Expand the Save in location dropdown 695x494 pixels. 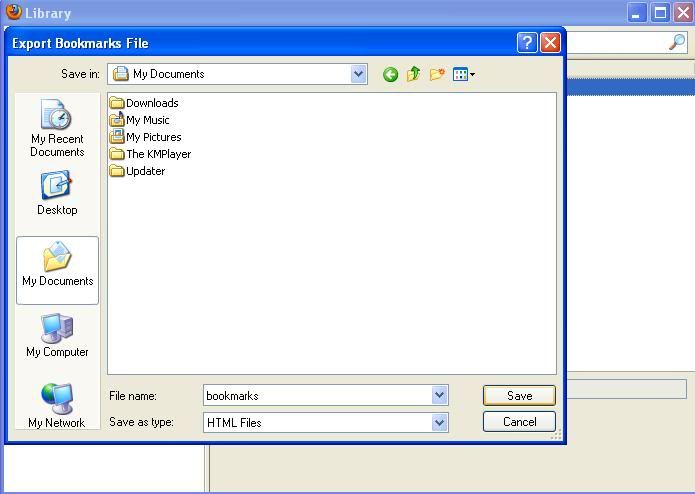(359, 74)
